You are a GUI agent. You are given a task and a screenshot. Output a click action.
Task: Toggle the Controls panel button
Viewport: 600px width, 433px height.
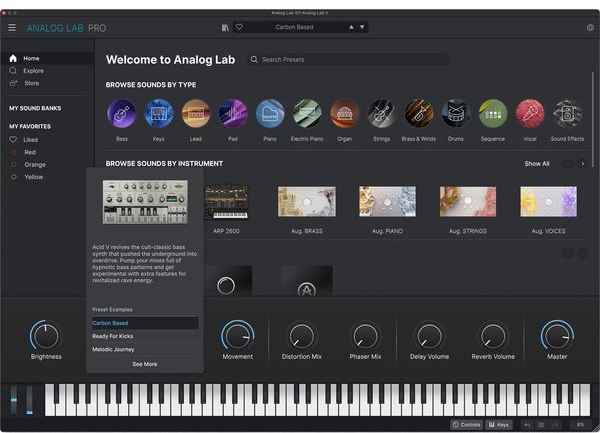pos(466,425)
